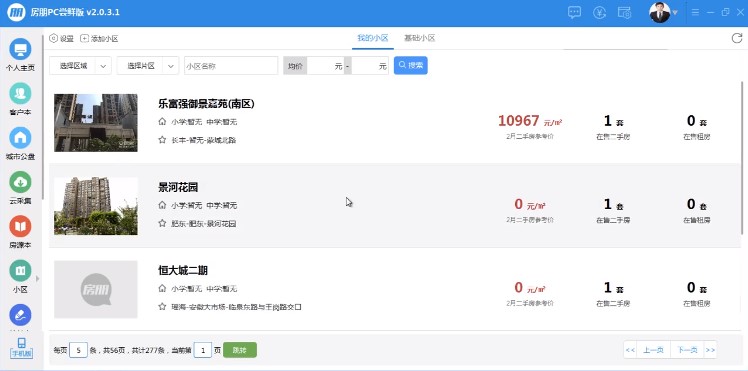The height and width of the screenshot is (371, 748).
Task: Open the user avatar dropdown arrow
Action: point(675,13)
